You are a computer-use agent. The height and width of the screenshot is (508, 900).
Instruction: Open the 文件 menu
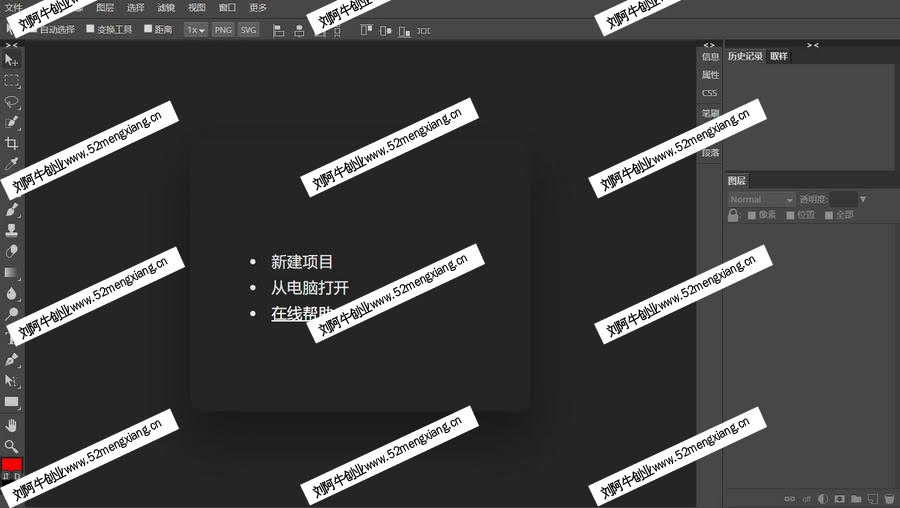coord(13,7)
